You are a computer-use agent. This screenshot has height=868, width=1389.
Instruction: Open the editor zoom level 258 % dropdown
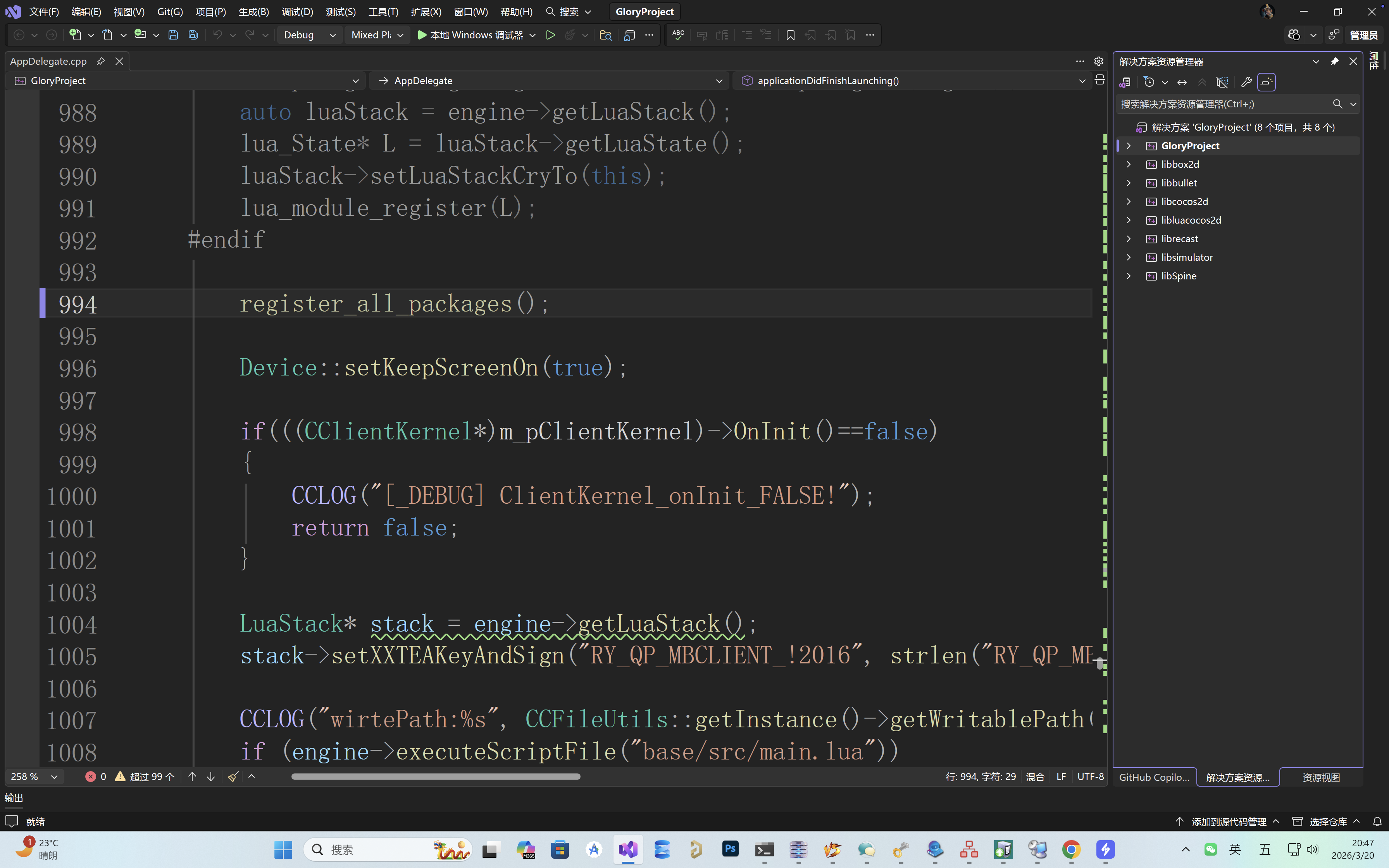34,777
